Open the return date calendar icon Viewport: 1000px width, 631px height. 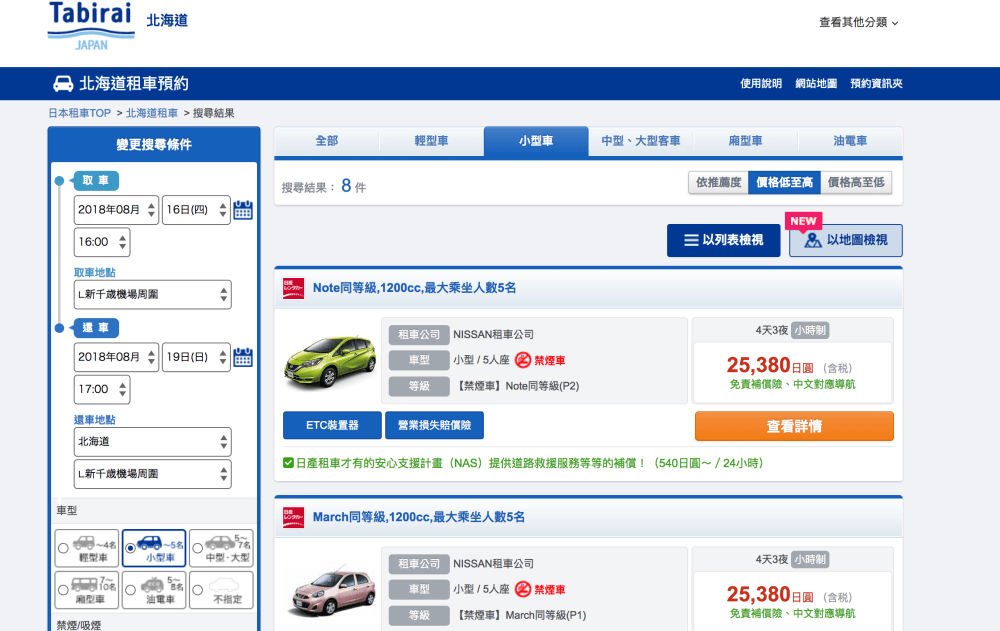coord(243,357)
